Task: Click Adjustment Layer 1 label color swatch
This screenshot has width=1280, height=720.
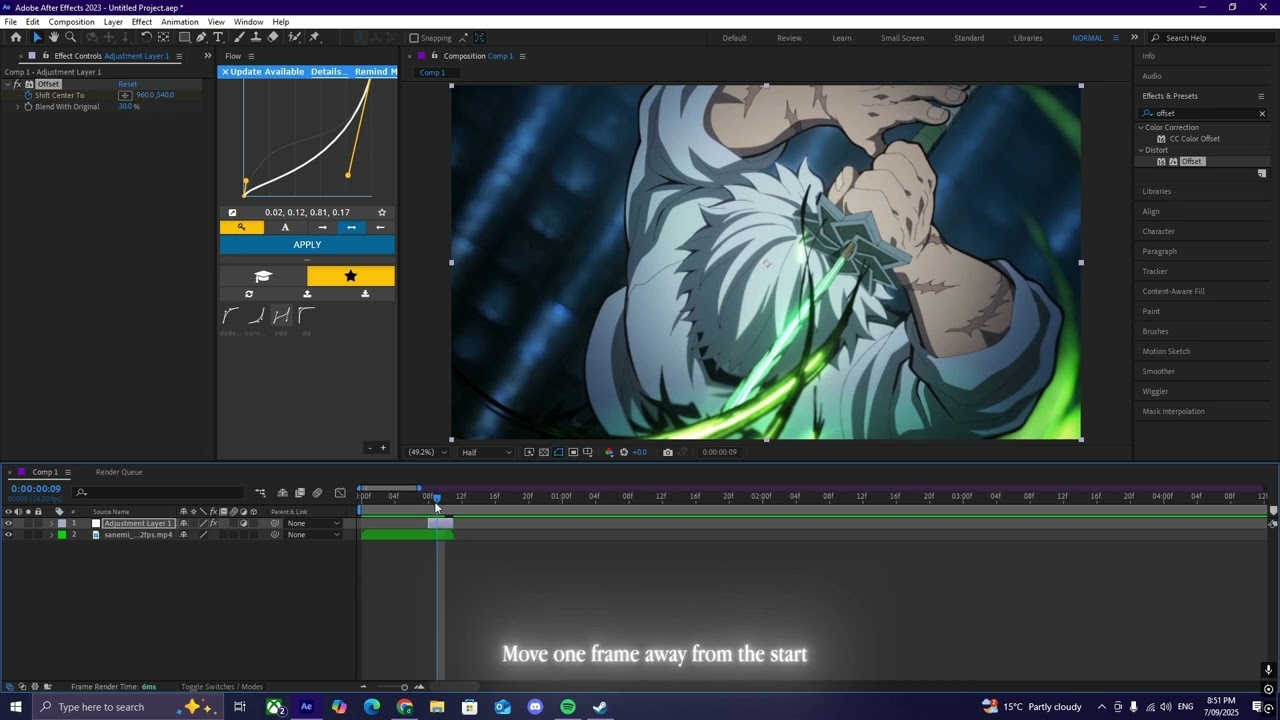Action: 62,523
